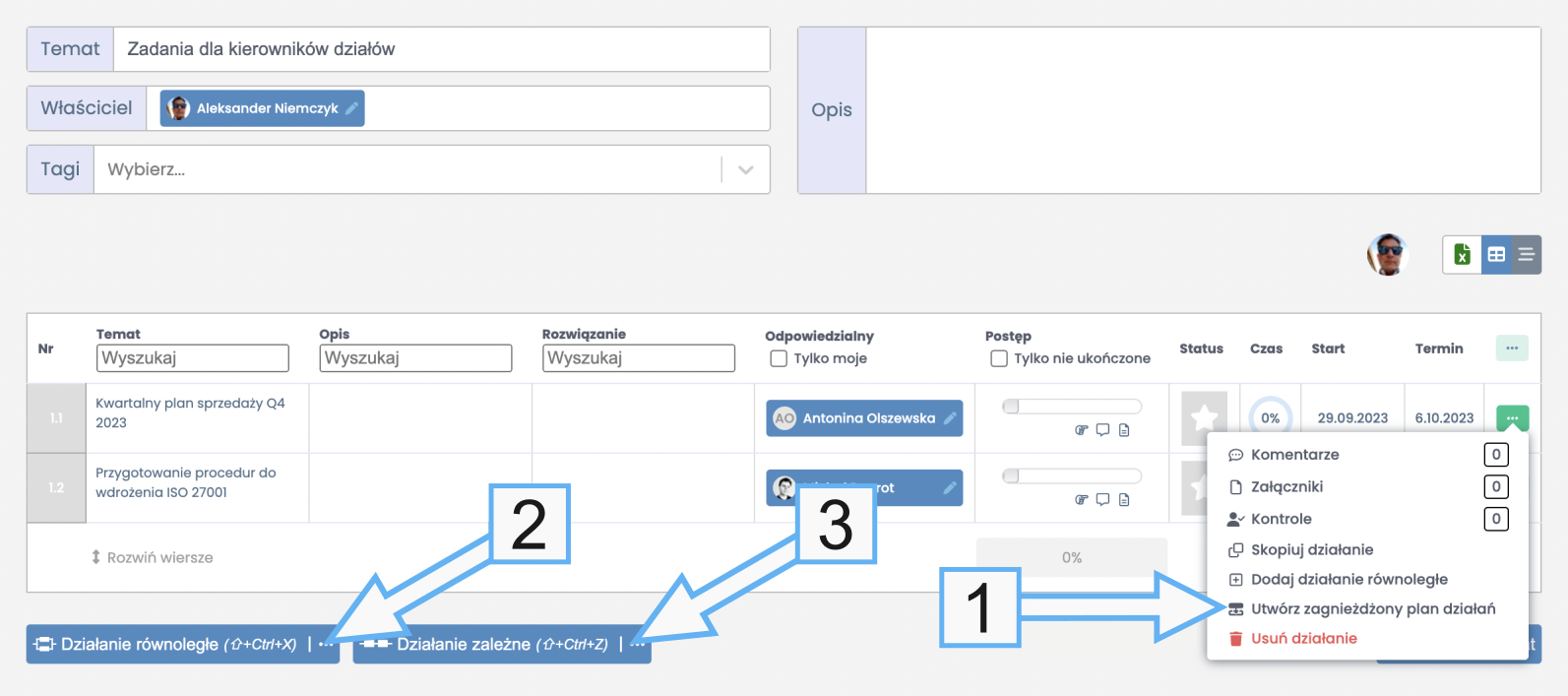Check the "Tylko nie ukończone" checkbox
1568x696 pixels.
pos(999,358)
